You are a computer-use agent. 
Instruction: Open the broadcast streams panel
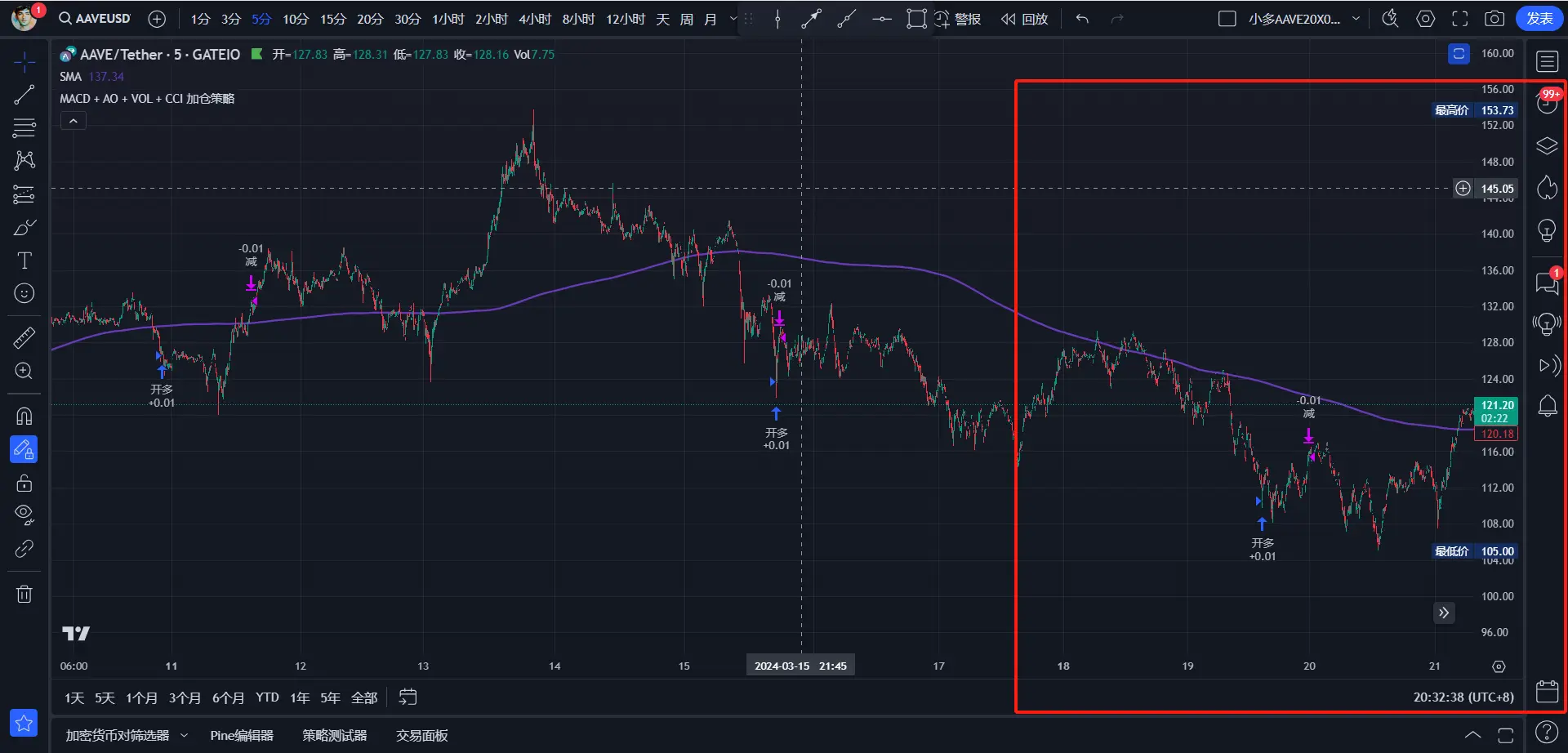click(x=1548, y=365)
